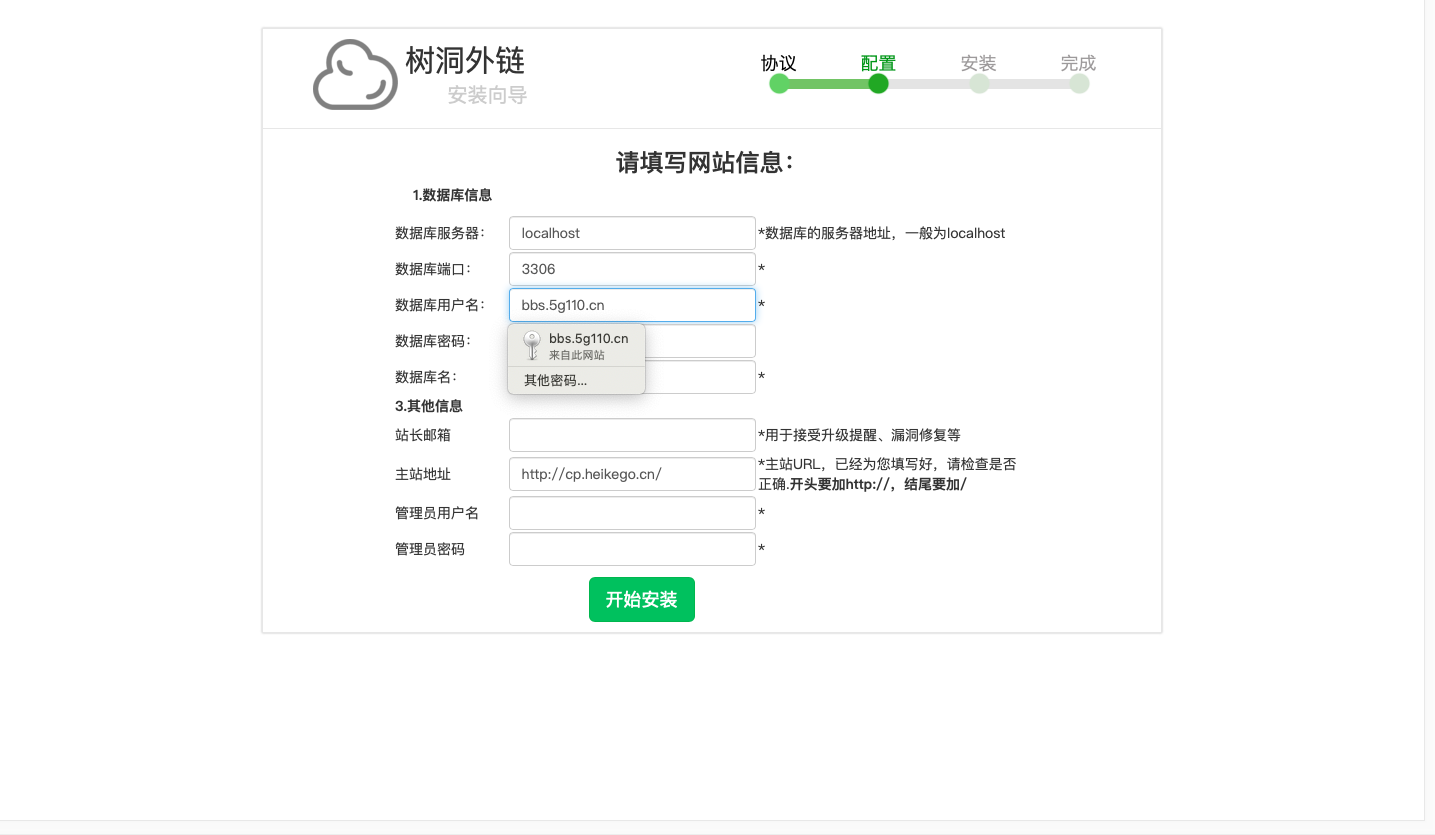Click the 主站地址 URL field

632,474
